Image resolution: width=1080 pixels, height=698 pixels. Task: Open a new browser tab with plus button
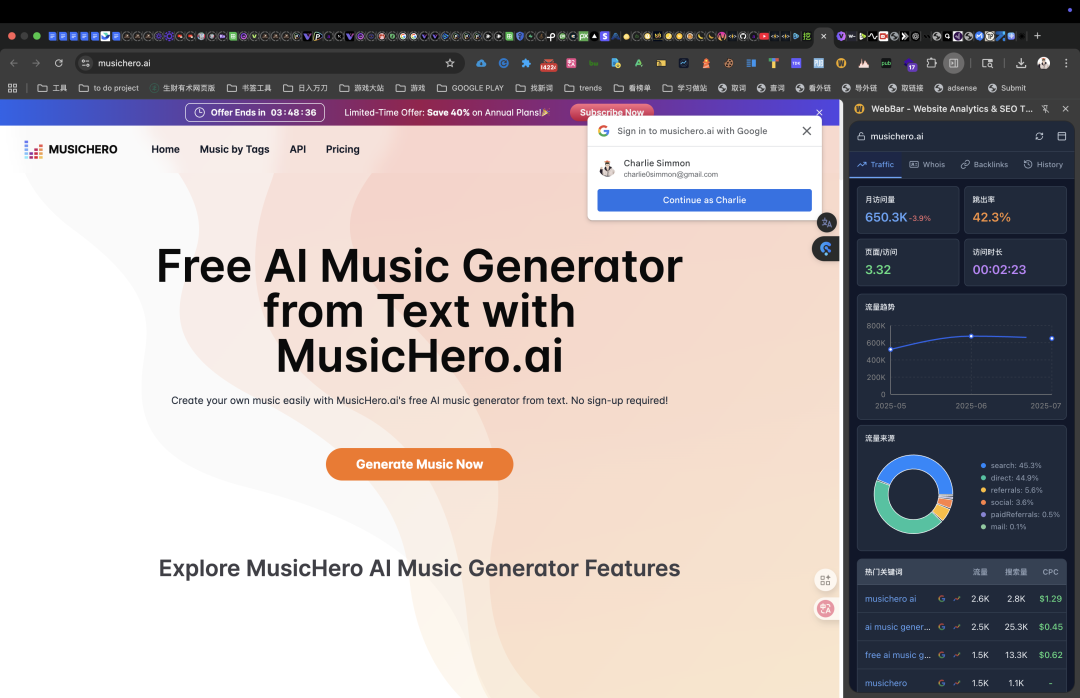tap(1037, 36)
